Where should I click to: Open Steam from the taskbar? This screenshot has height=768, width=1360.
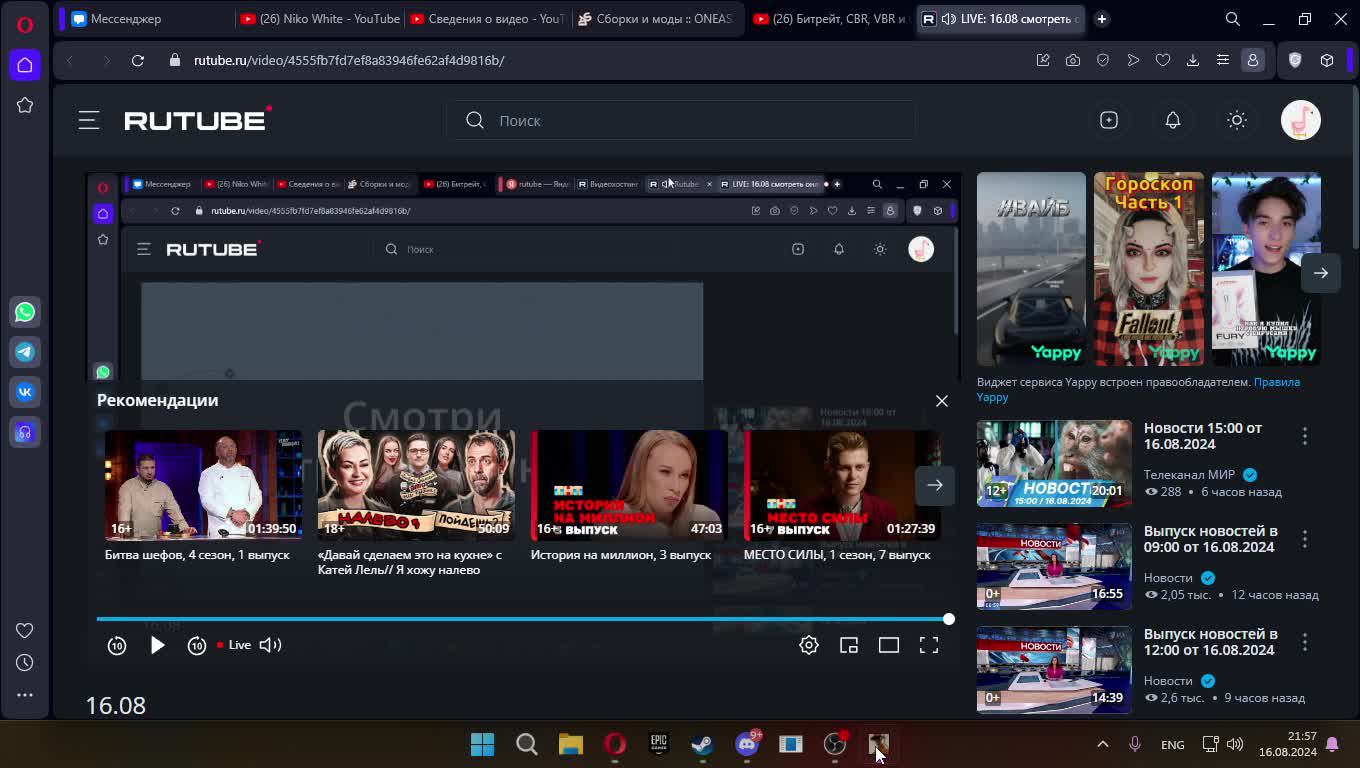[702, 744]
